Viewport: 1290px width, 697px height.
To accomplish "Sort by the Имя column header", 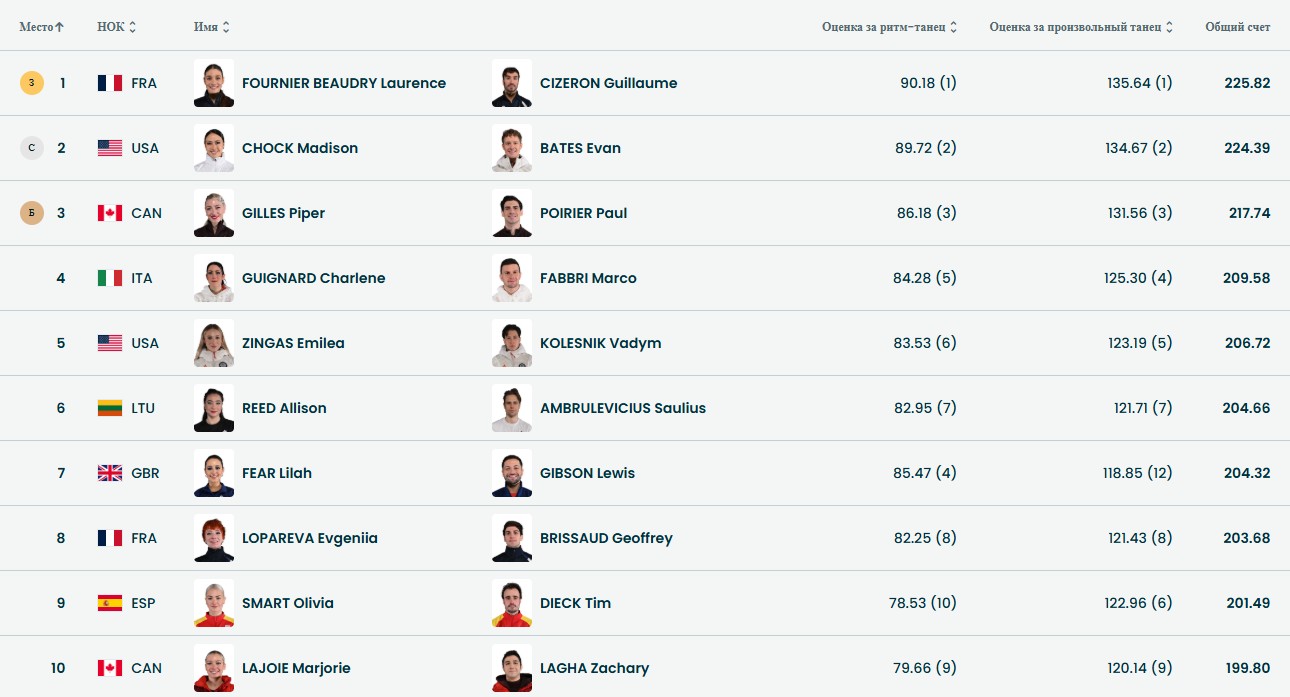I will pyautogui.click(x=211, y=27).
